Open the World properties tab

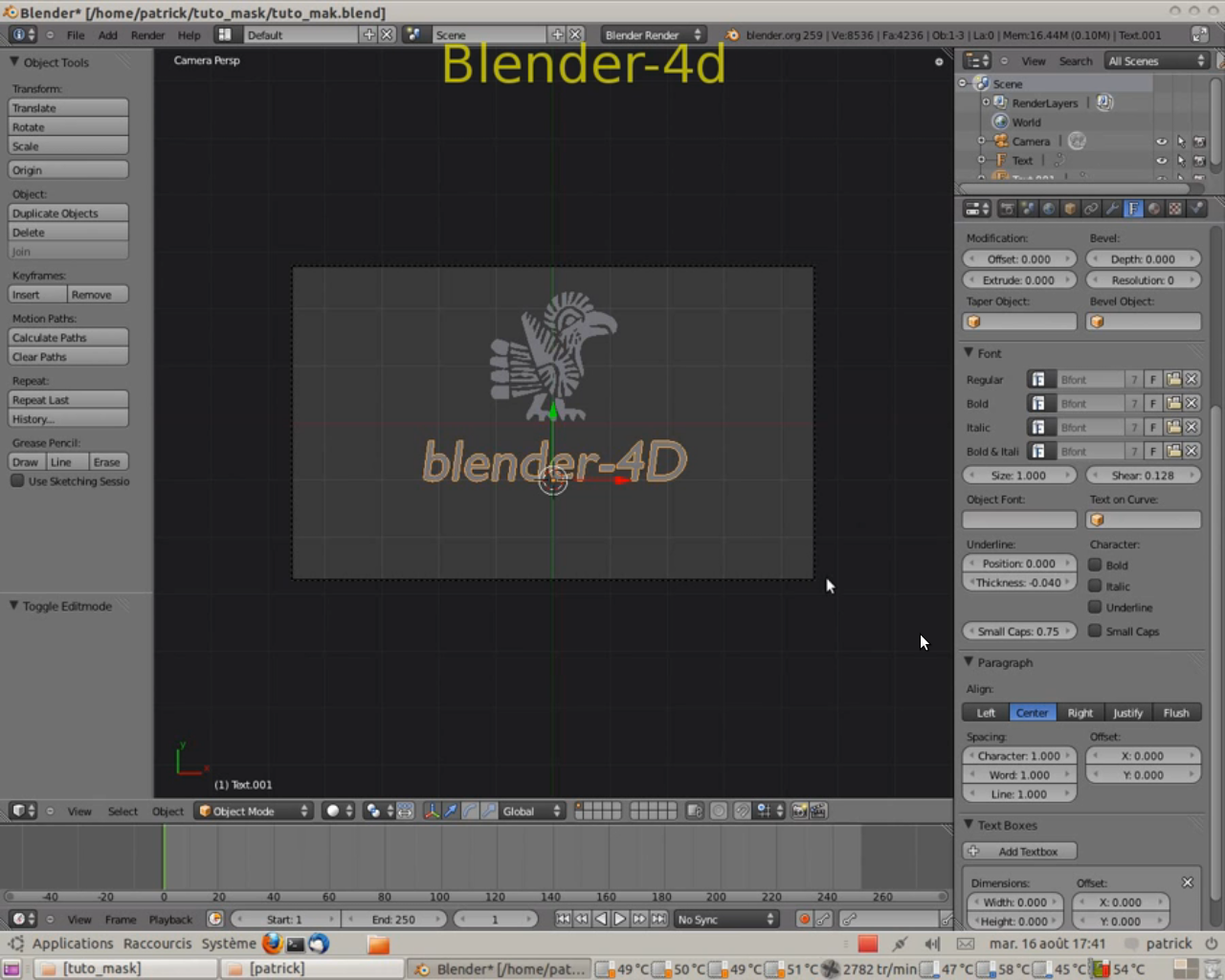coord(1049,209)
